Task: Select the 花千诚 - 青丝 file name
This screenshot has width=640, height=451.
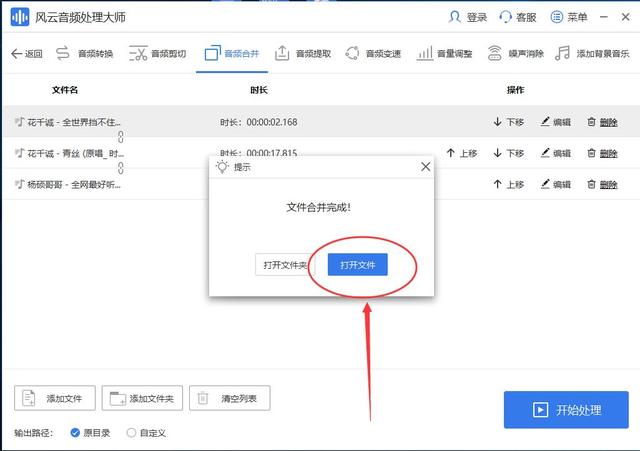Action: click(x=75, y=153)
